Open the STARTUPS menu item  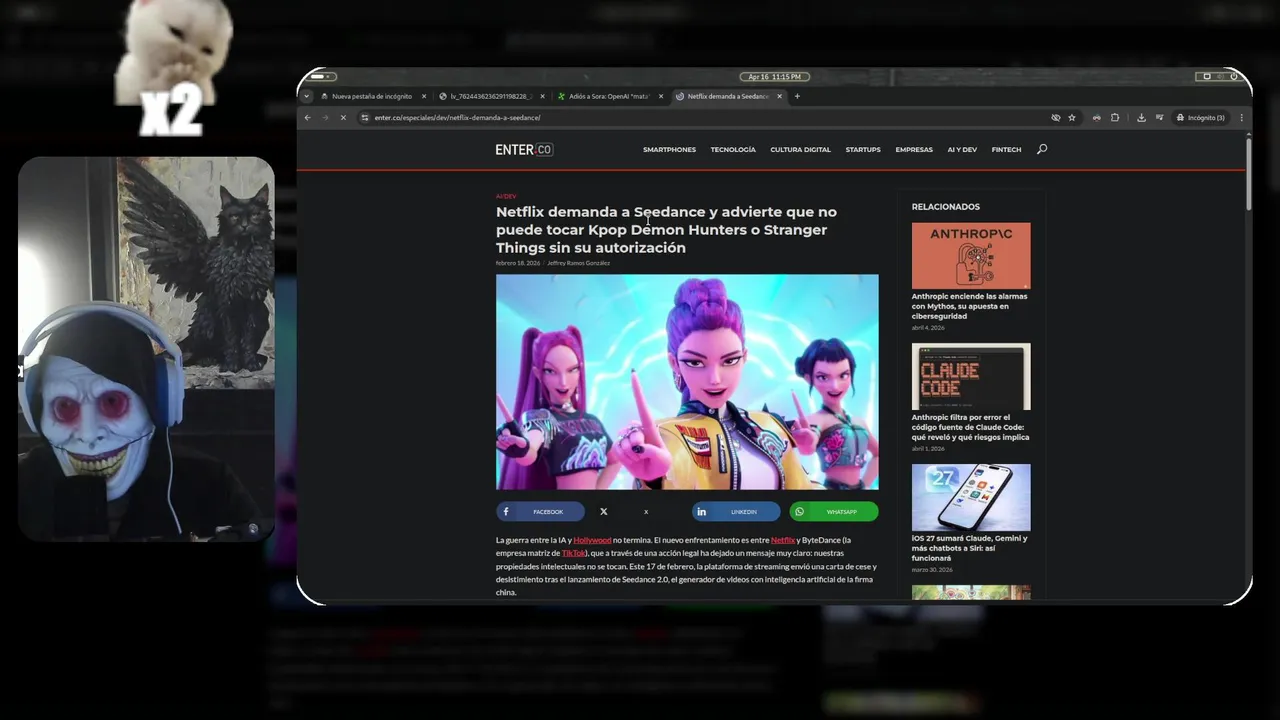pos(863,150)
